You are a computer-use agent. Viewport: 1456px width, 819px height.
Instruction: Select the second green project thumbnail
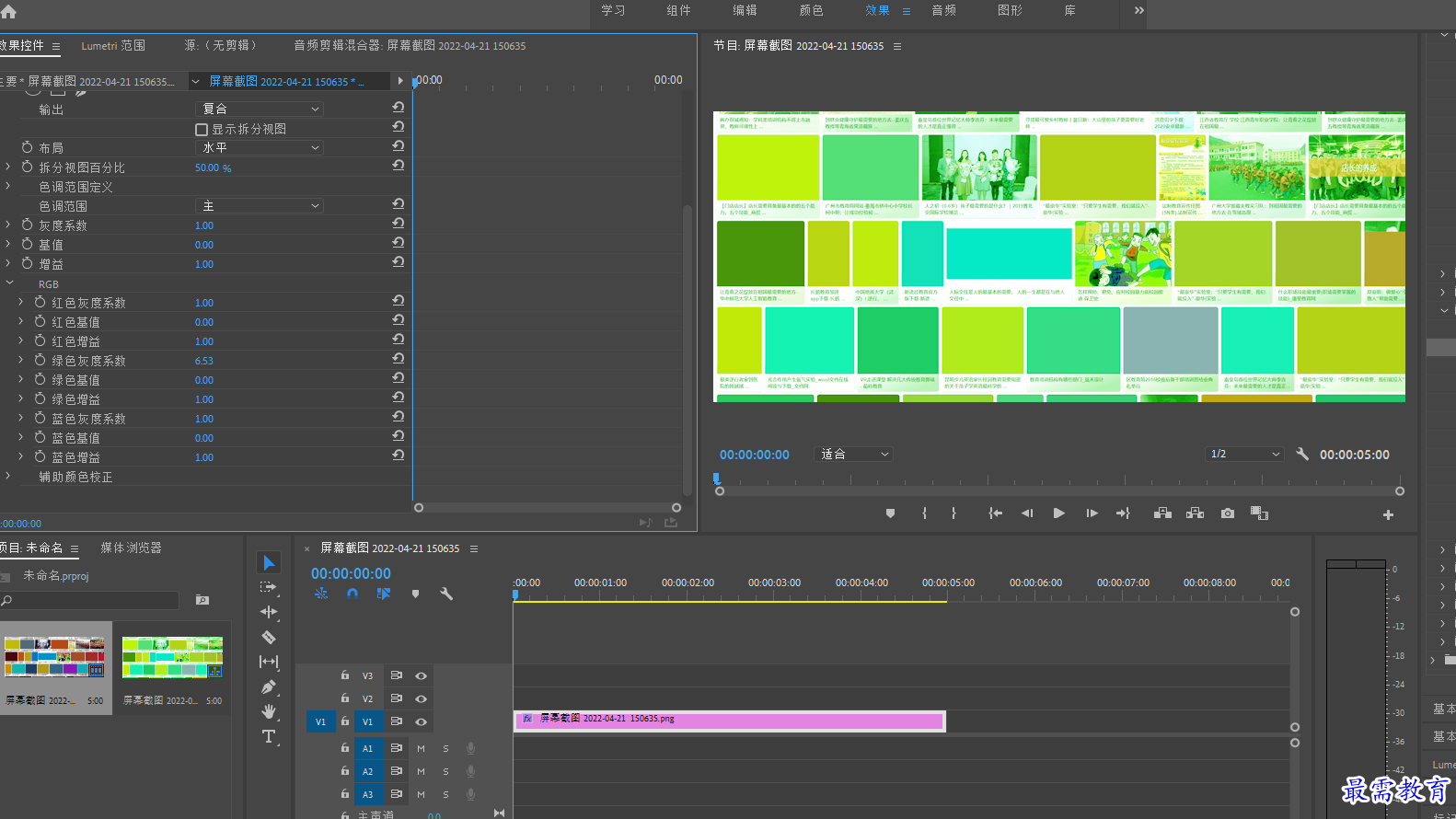[172, 657]
